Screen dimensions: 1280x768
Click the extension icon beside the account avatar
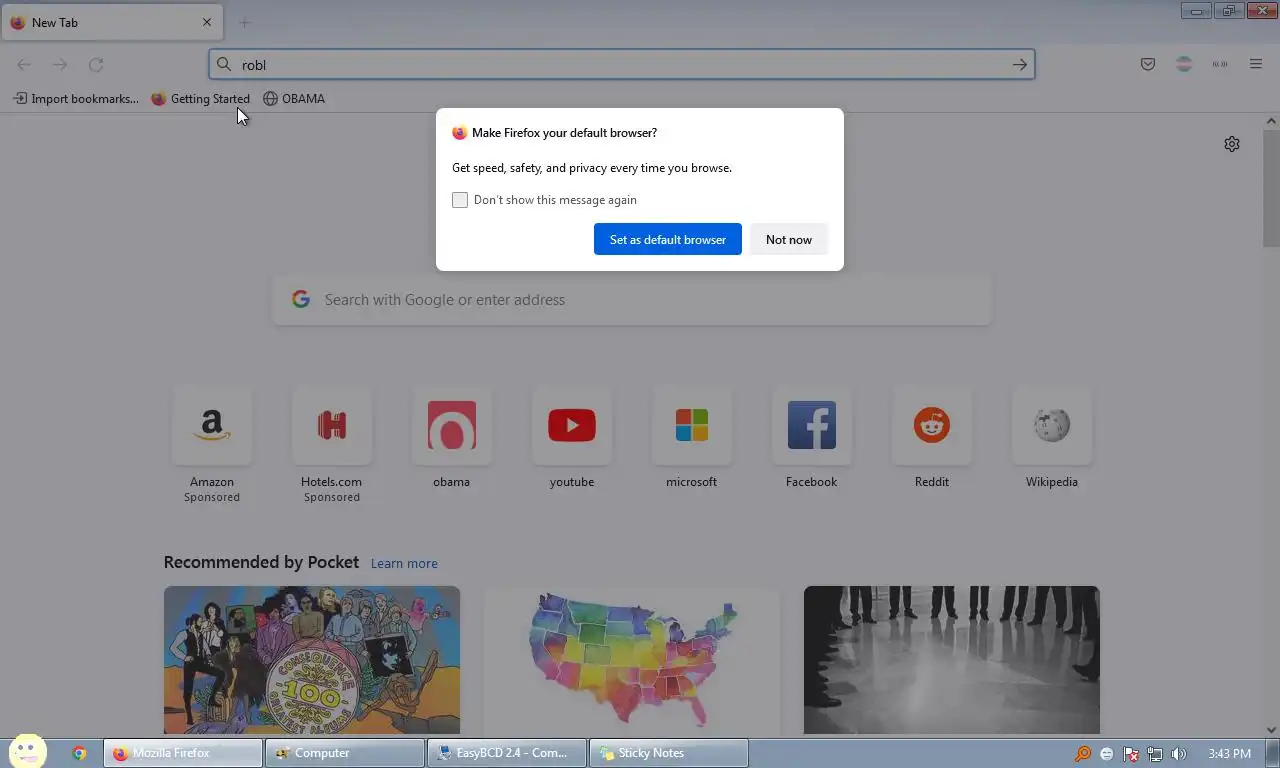[x=1220, y=65]
